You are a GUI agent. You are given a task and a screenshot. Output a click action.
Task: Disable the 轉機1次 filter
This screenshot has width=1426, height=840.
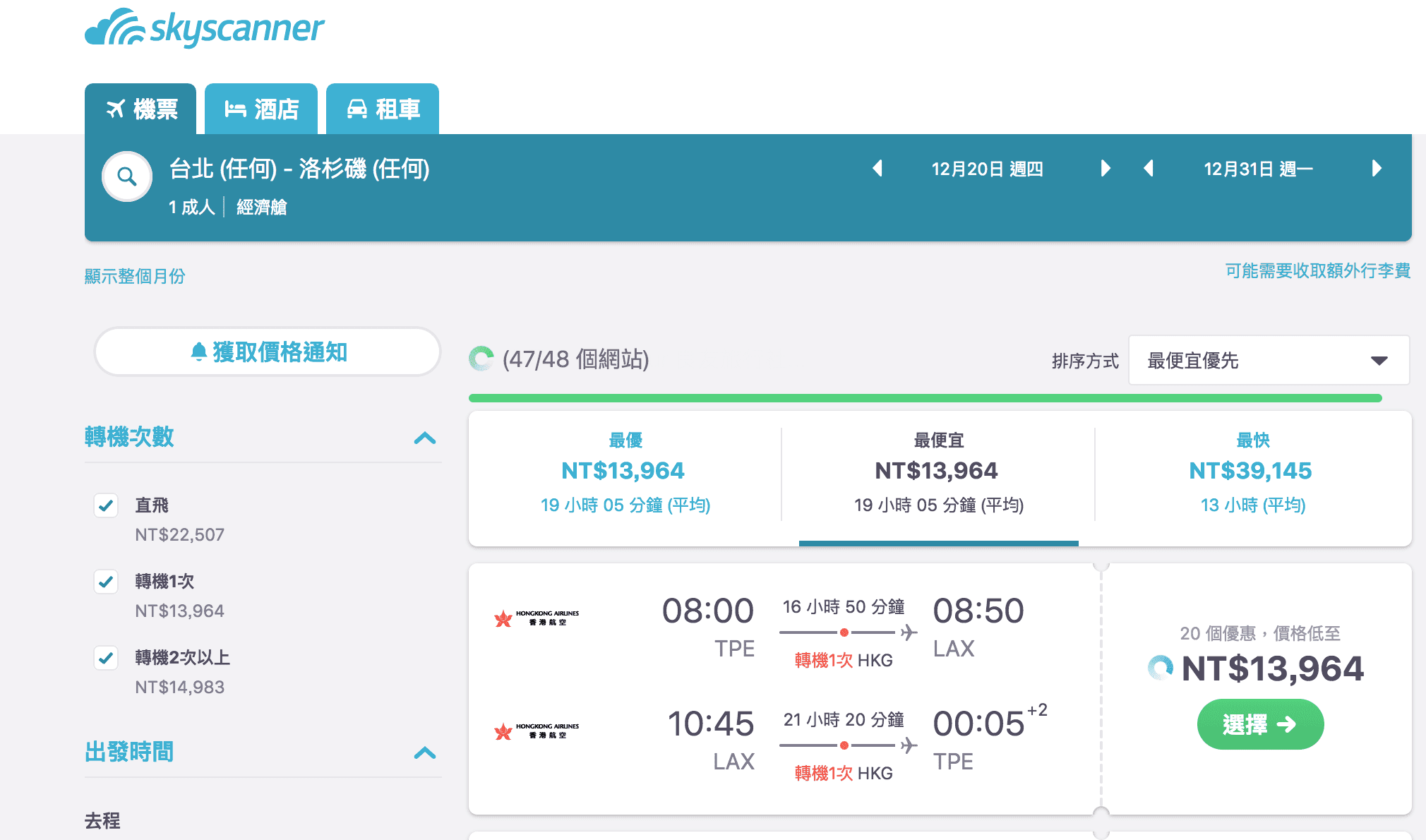tap(106, 582)
